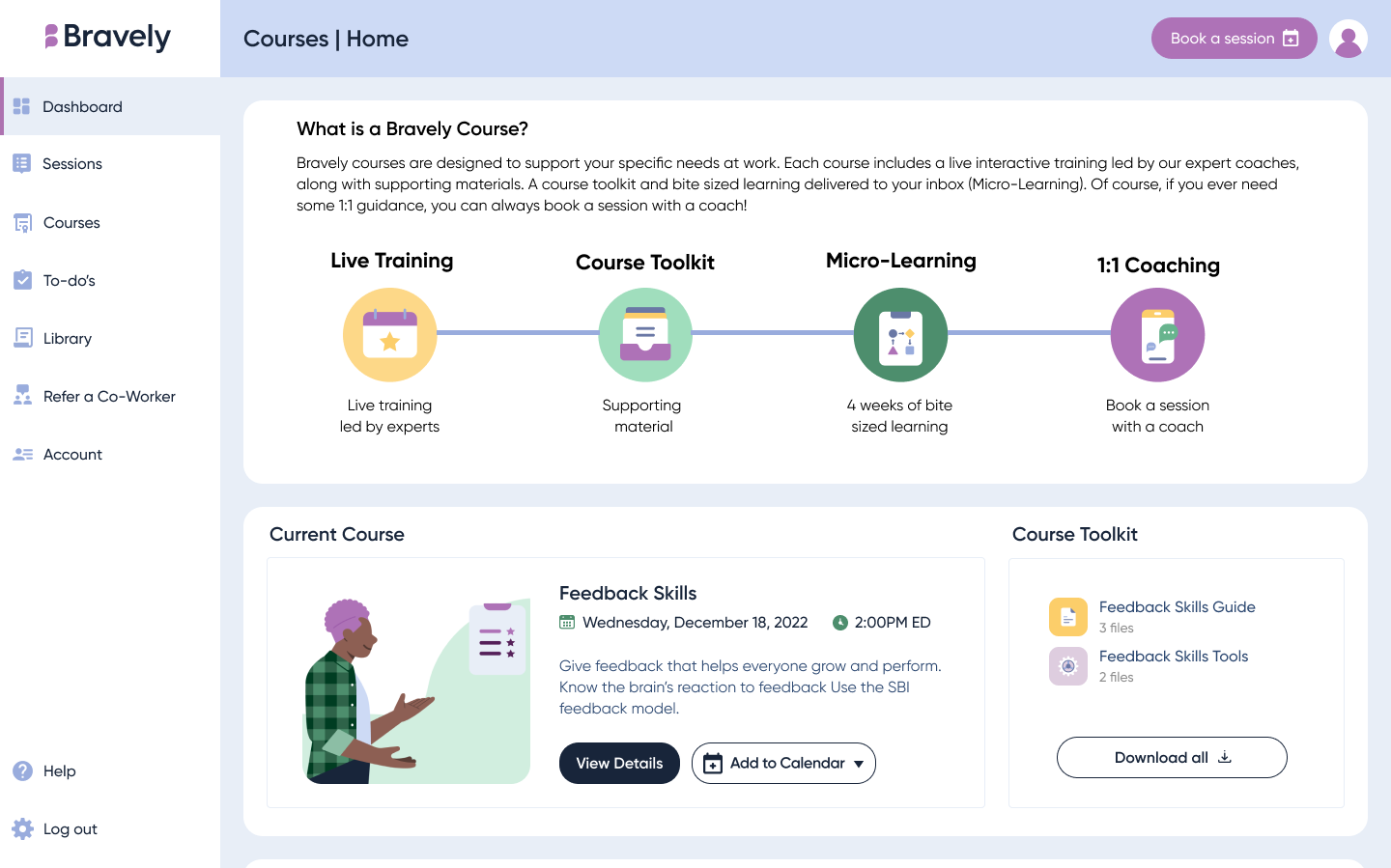Image resolution: width=1391 pixels, height=868 pixels.
Task: Select Library from the sidebar
Action: click(67, 339)
